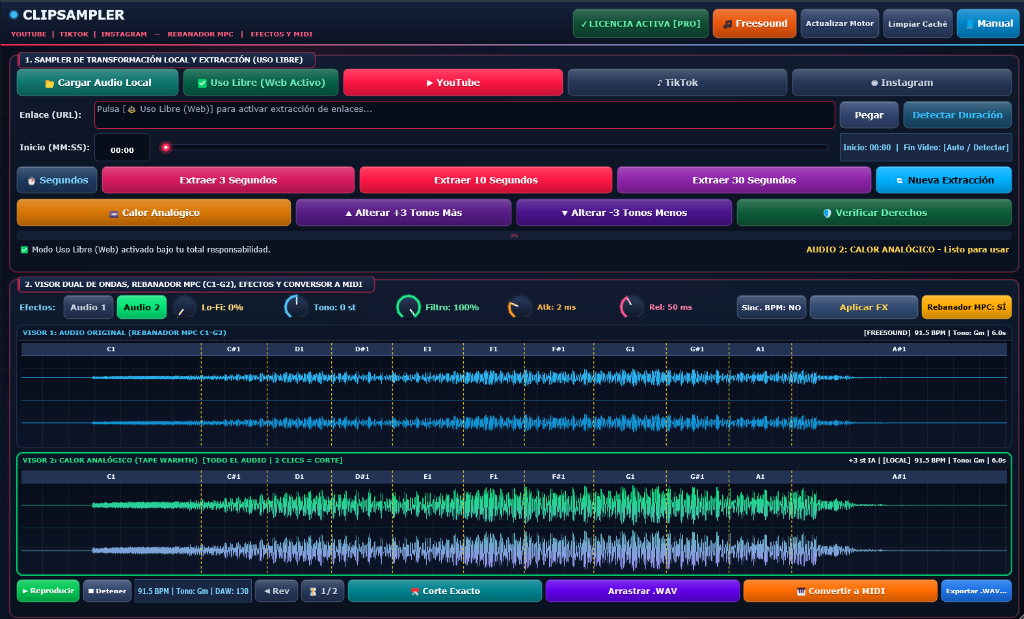Image resolution: width=1024 pixels, height=619 pixels.
Task: Click Limpiar Caché in the header
Action: click(x=917, y=24)
